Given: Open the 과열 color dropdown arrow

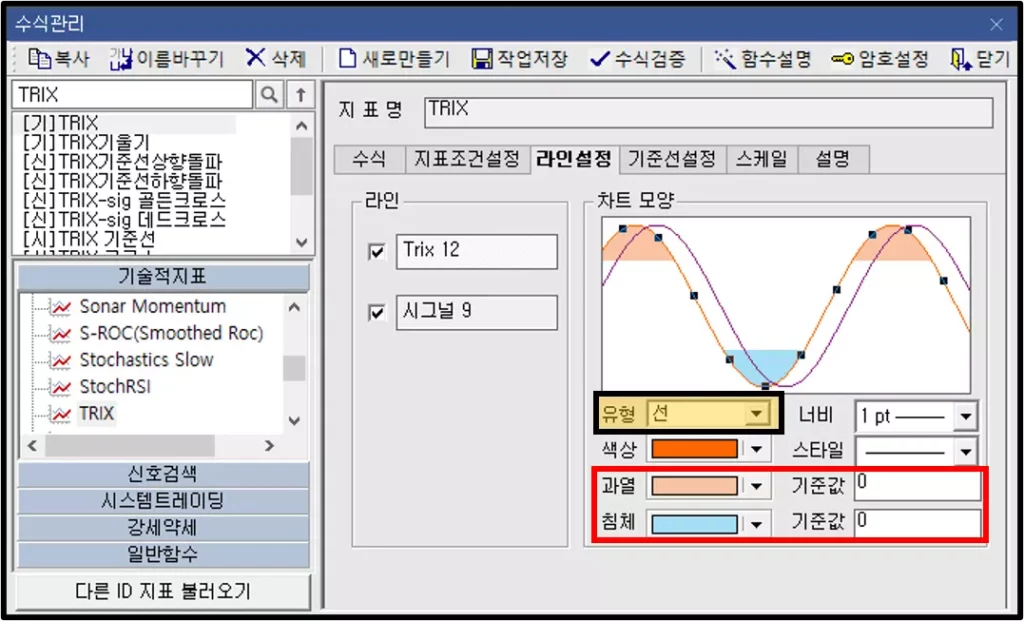Looking at the screenshot, I should (757, 486).
